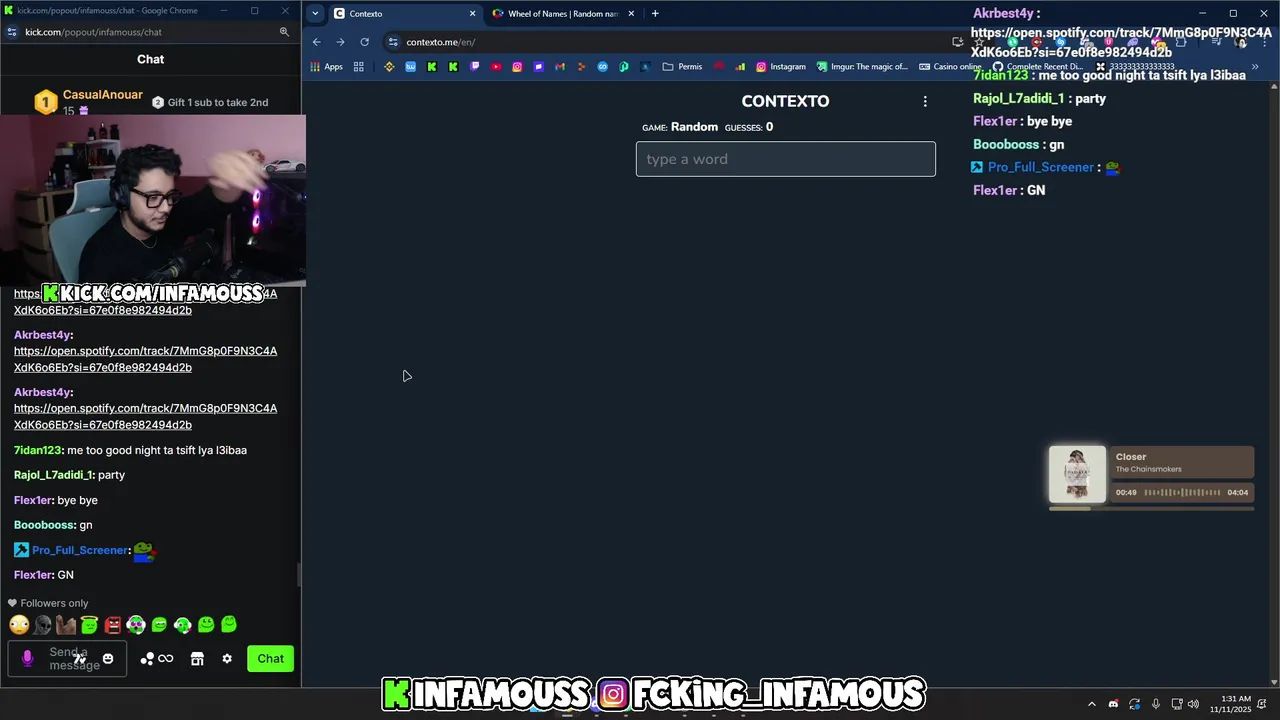Open a new browser tab
The width and height of the screenshot is (1280, 720).
[655, 14]
